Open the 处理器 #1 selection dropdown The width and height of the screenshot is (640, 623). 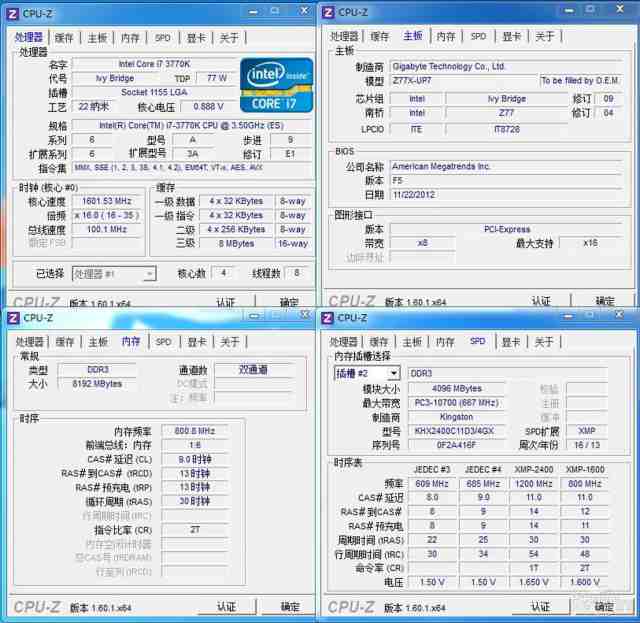[x=114, y=274]
